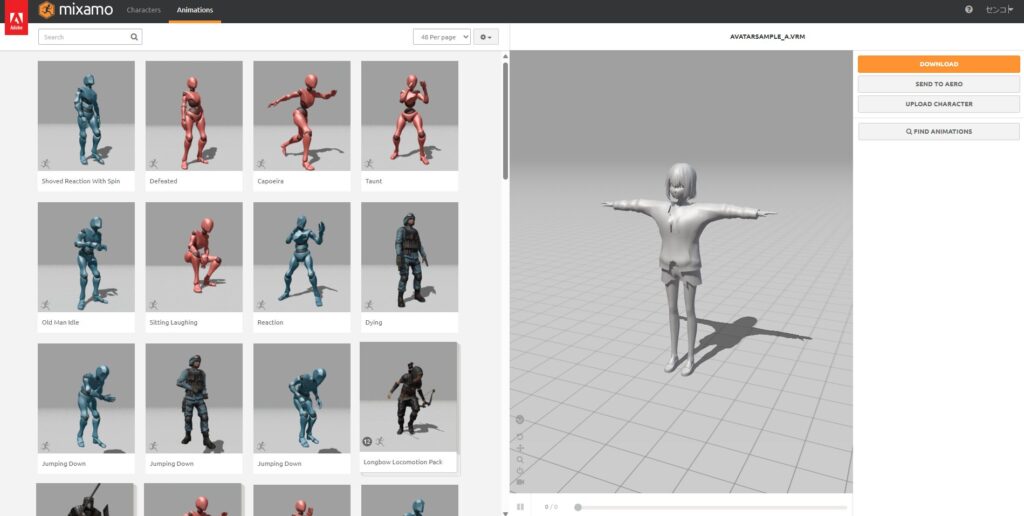Select the Animations tab
The image size is (1024, 516).
pyautogui.click(x=194, y=10)
